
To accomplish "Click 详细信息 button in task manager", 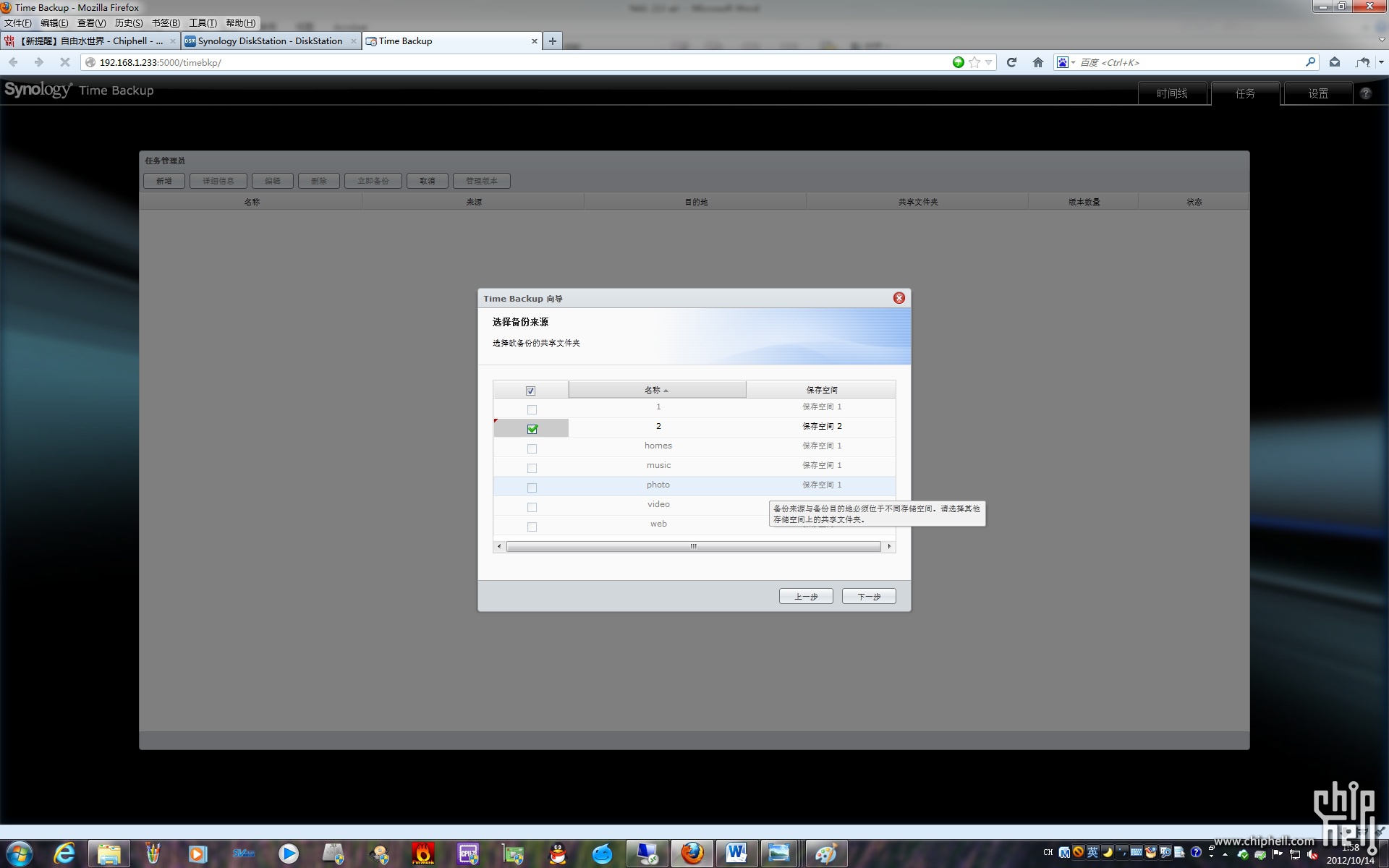I will coord(218,181).
